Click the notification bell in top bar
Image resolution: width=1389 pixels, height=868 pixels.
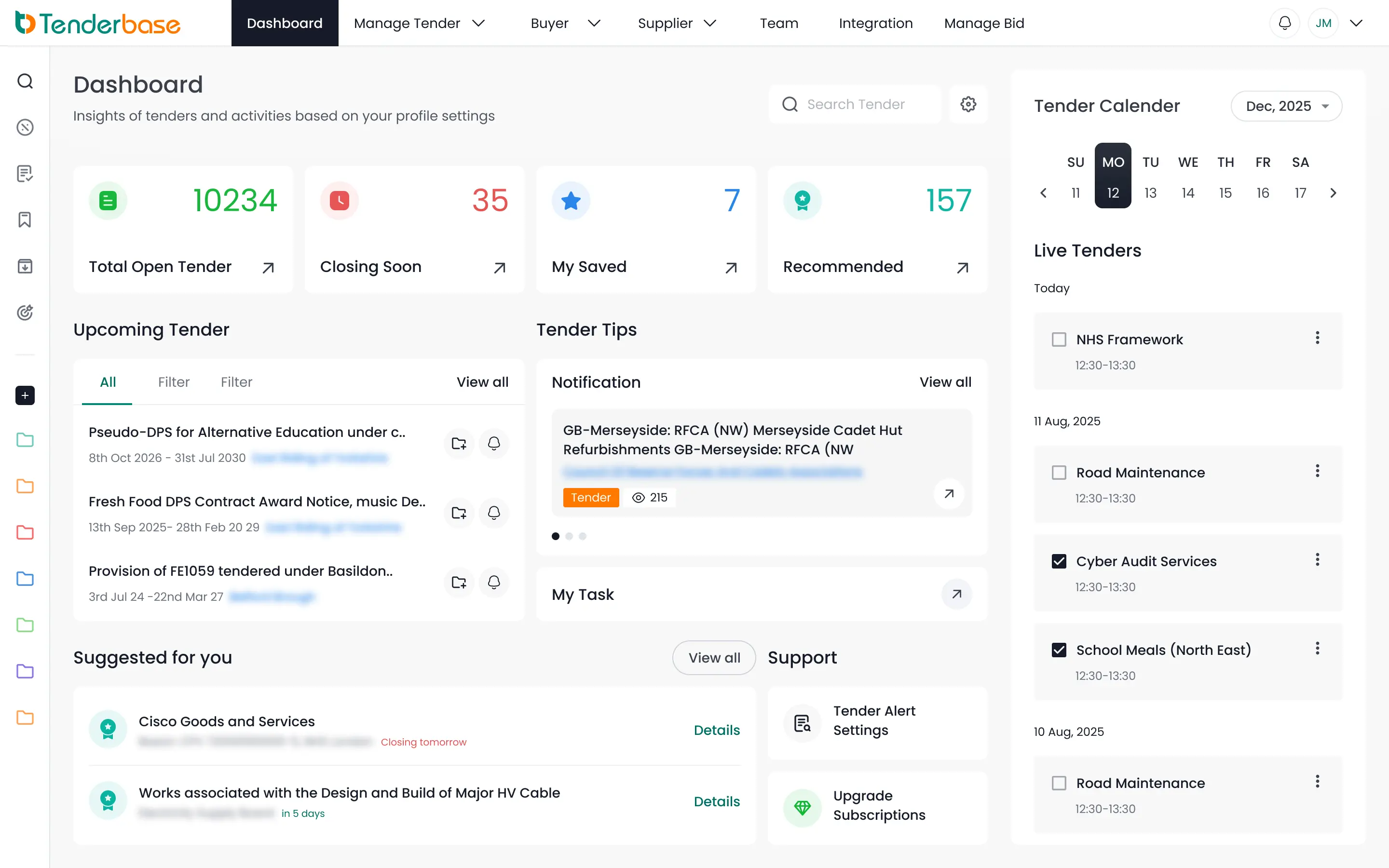[1284, 23]
